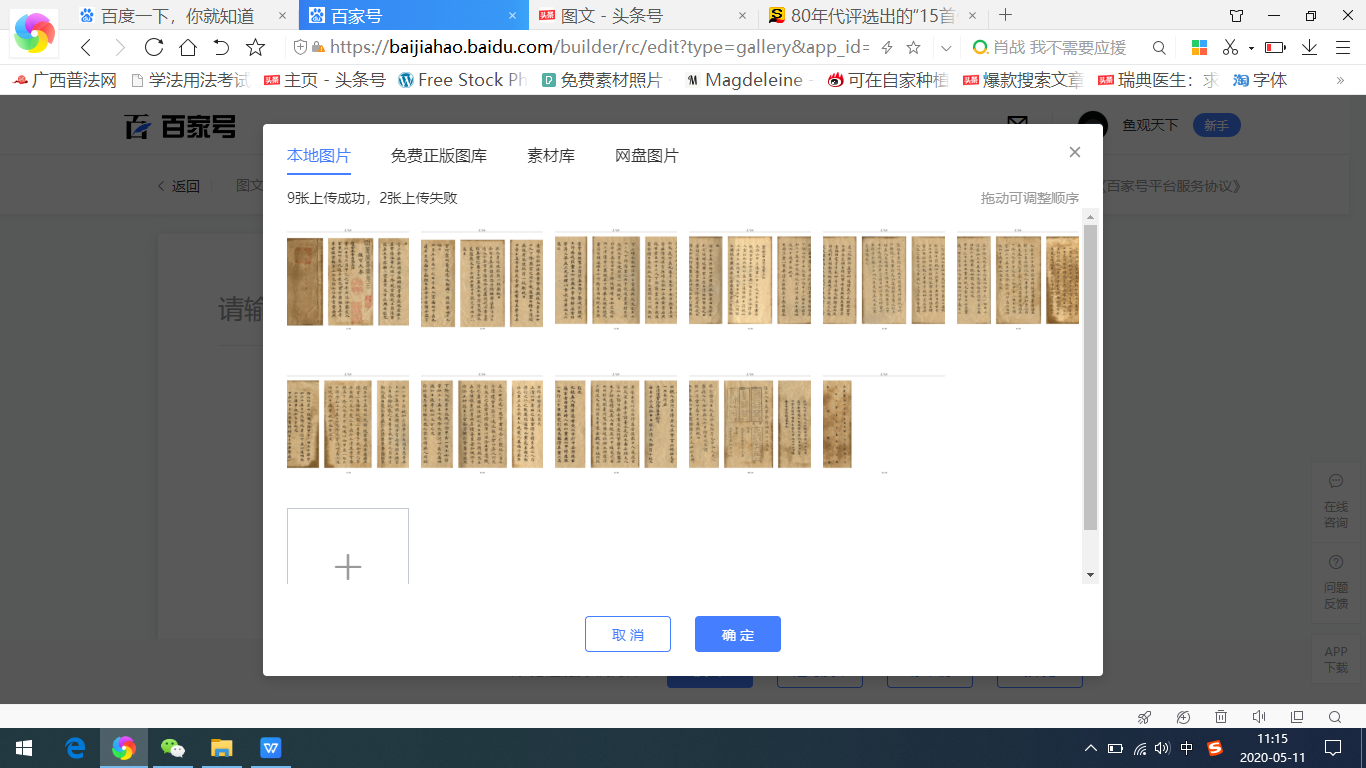Toggle page sound mute in the status bar
This screenshot has height=768, width=1366.
point(1259,717)
